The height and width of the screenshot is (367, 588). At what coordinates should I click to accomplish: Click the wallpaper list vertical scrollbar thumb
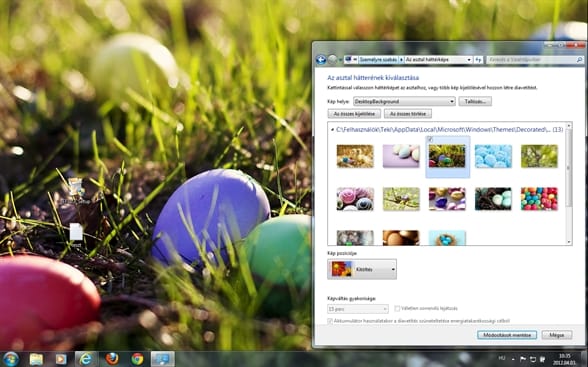click(569, 168)
